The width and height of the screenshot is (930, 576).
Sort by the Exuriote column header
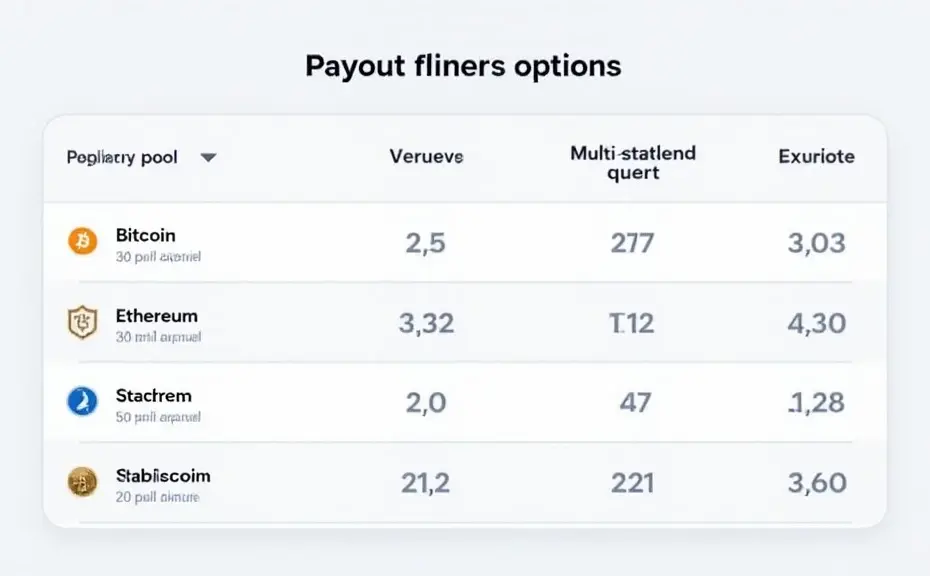click(816, 157)
